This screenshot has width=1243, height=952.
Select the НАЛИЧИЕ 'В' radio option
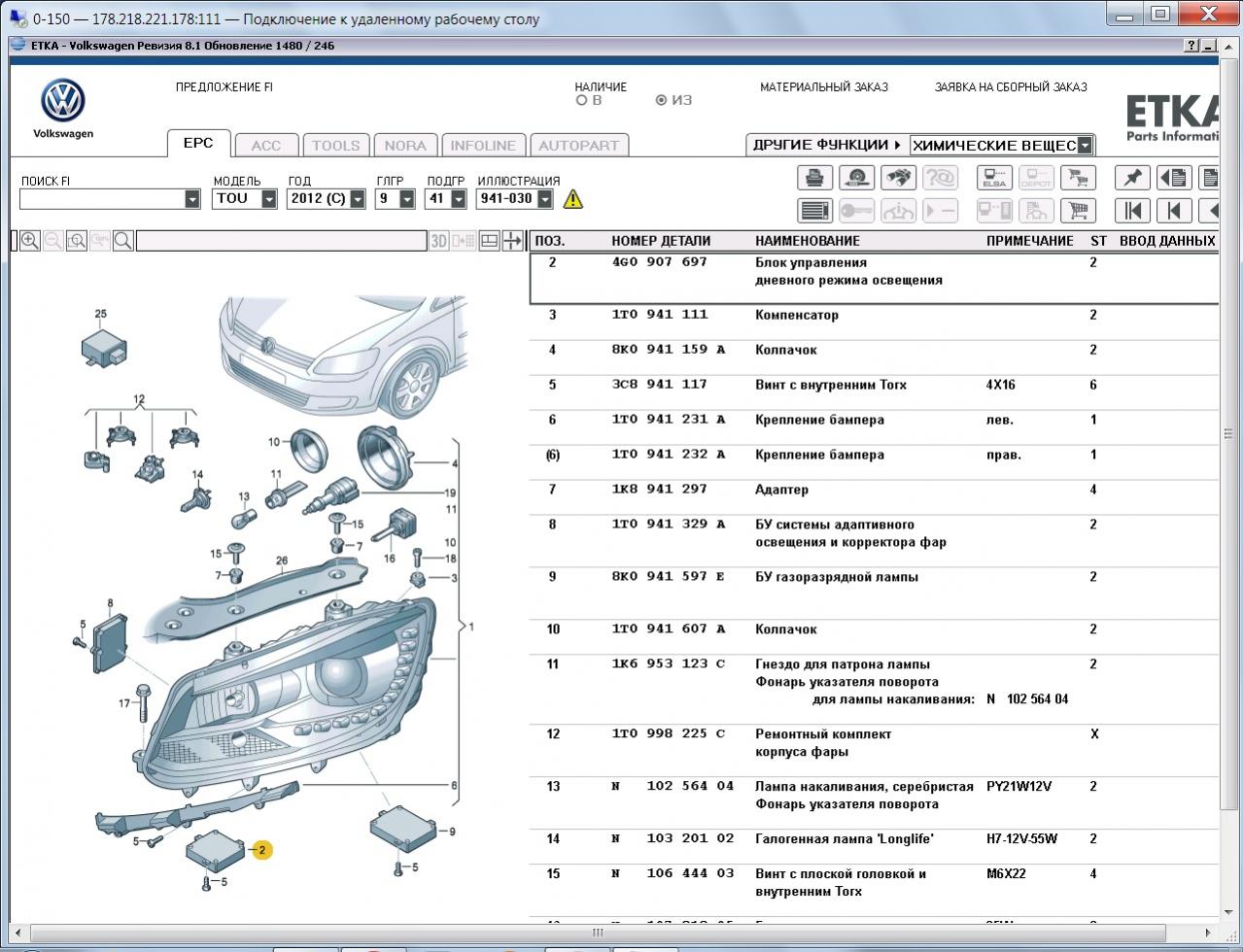click(x=582, y=100)
